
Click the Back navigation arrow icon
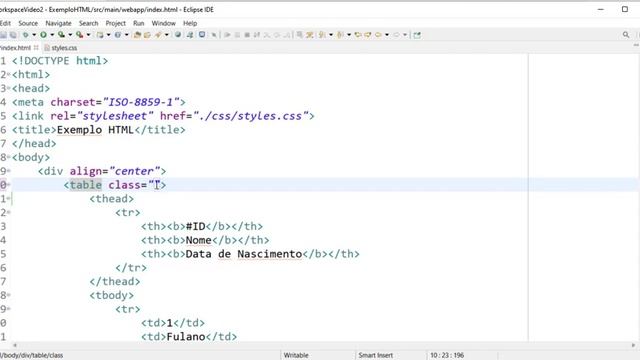pyautogui.click(x=378, y=35)
